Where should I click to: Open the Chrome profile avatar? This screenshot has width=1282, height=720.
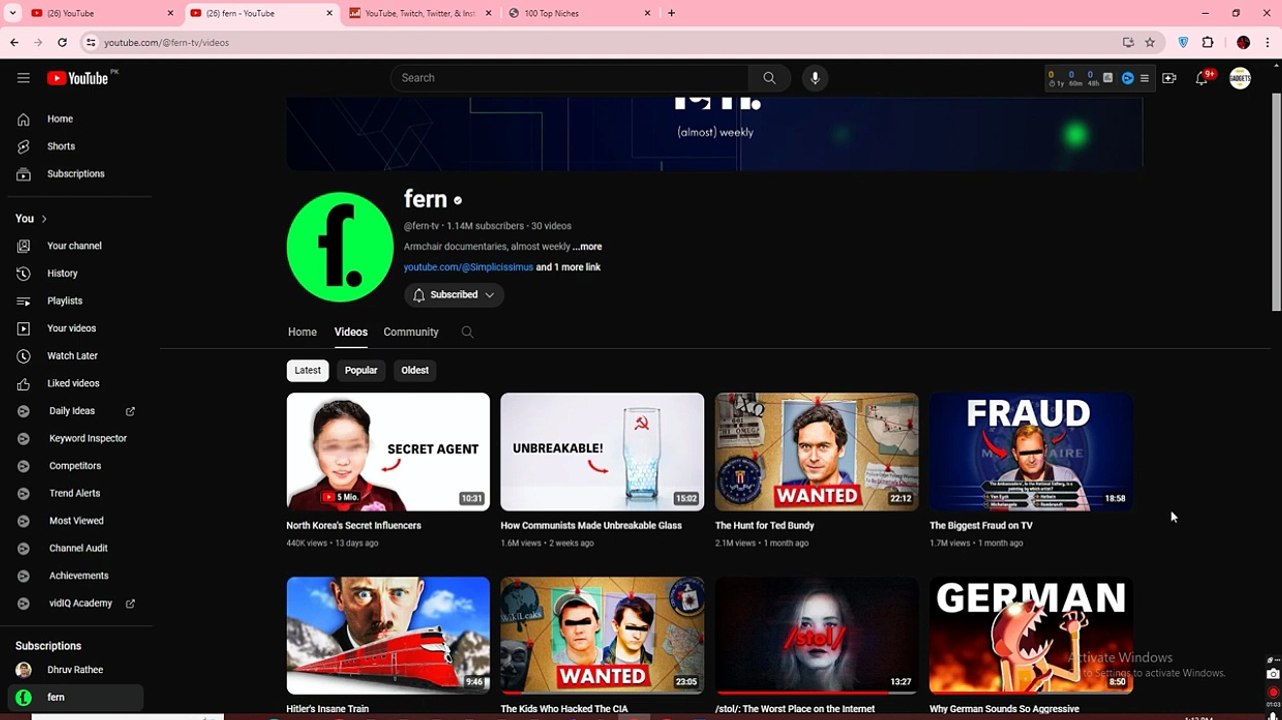coord(1243,42)
